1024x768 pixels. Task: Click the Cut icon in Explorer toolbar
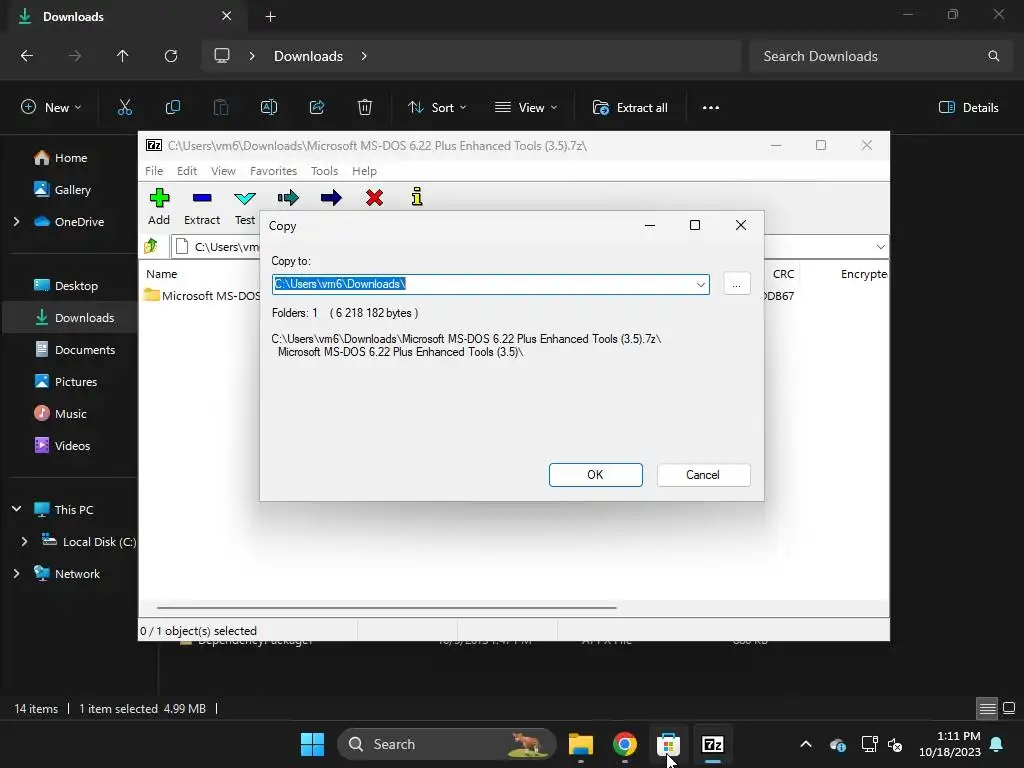tap(125, 108)
